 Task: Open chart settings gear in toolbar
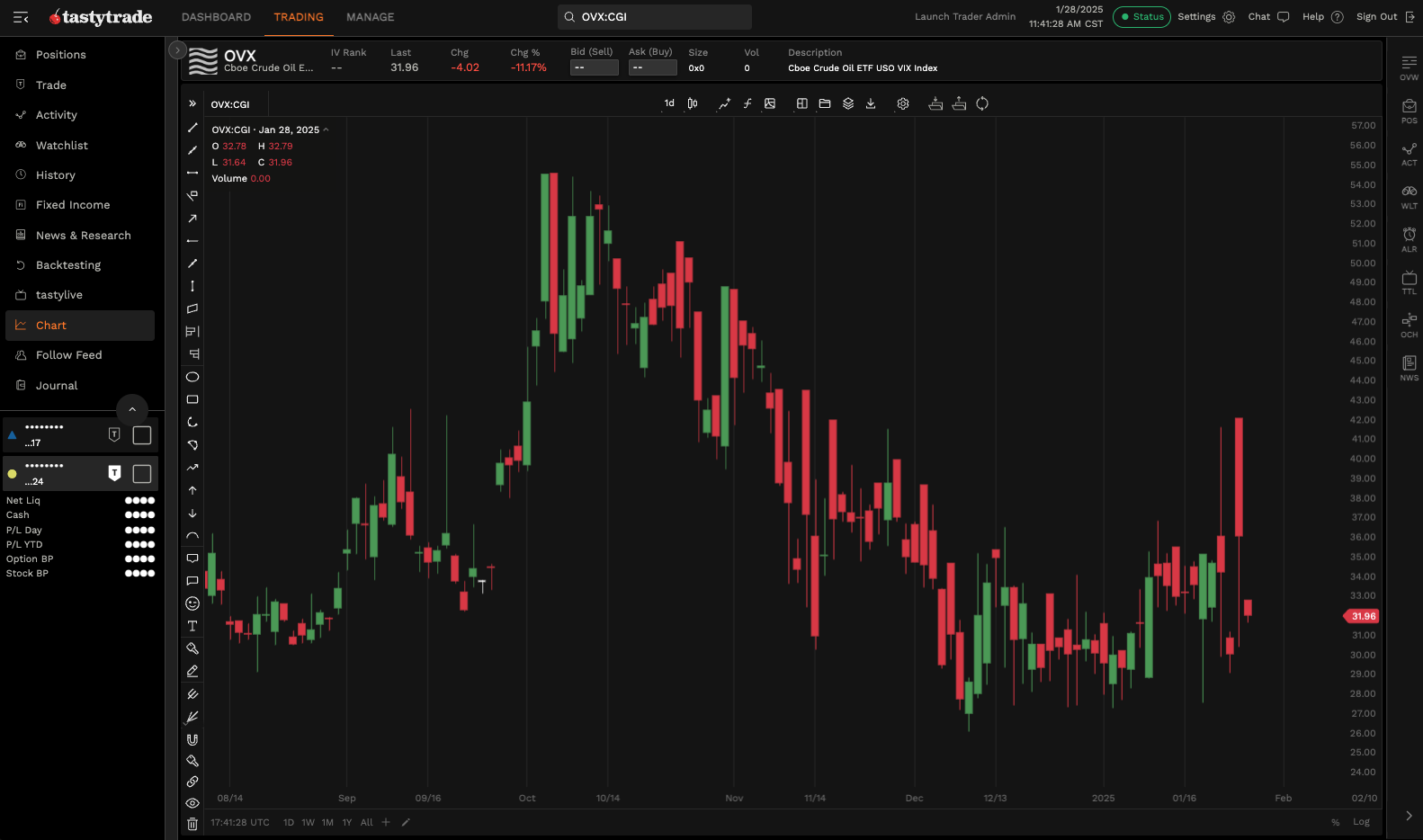click(x=903, y=103)
